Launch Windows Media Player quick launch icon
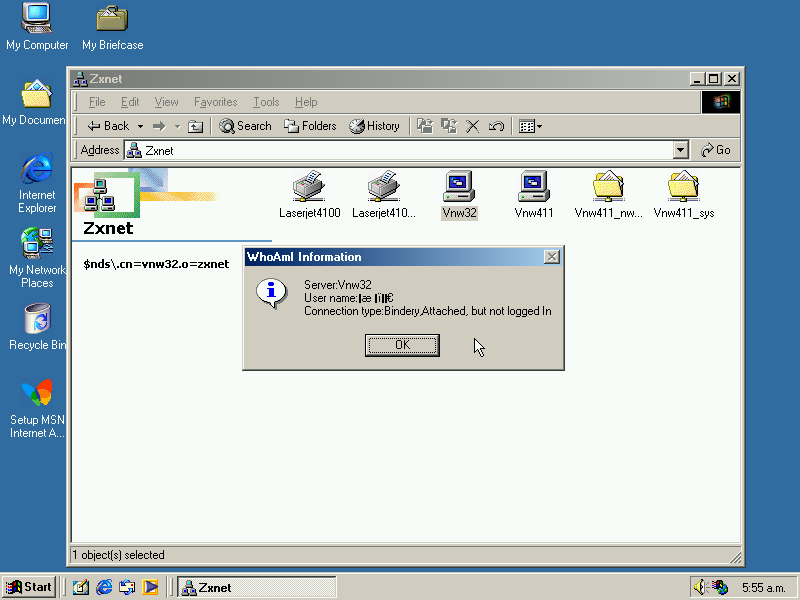The image size is (800, 600). pyautogui.click(x=151, y=588)
